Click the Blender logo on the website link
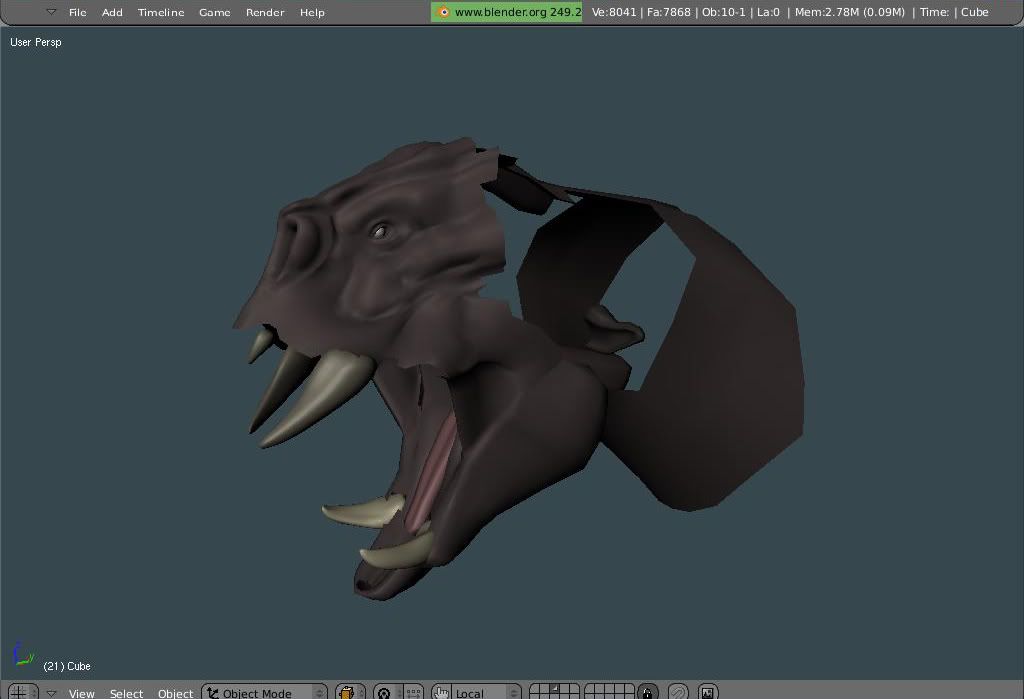The width and height of the screenshot is (1024, 699). click(443, 12)
